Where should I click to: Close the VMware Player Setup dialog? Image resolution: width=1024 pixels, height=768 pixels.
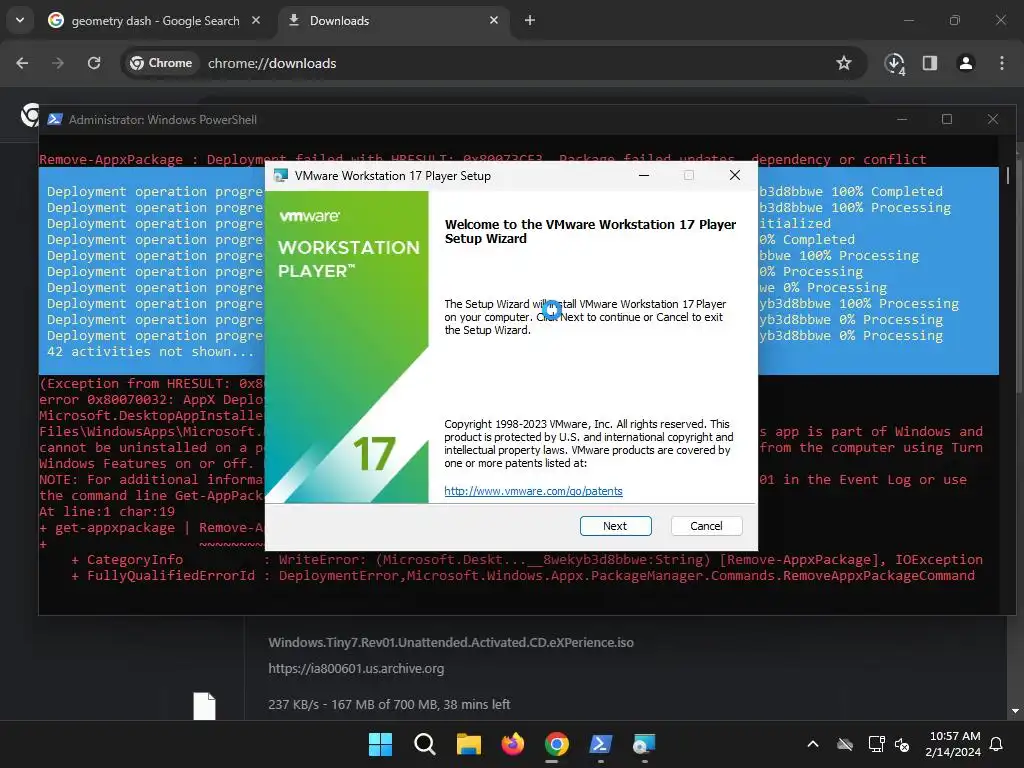735,175
